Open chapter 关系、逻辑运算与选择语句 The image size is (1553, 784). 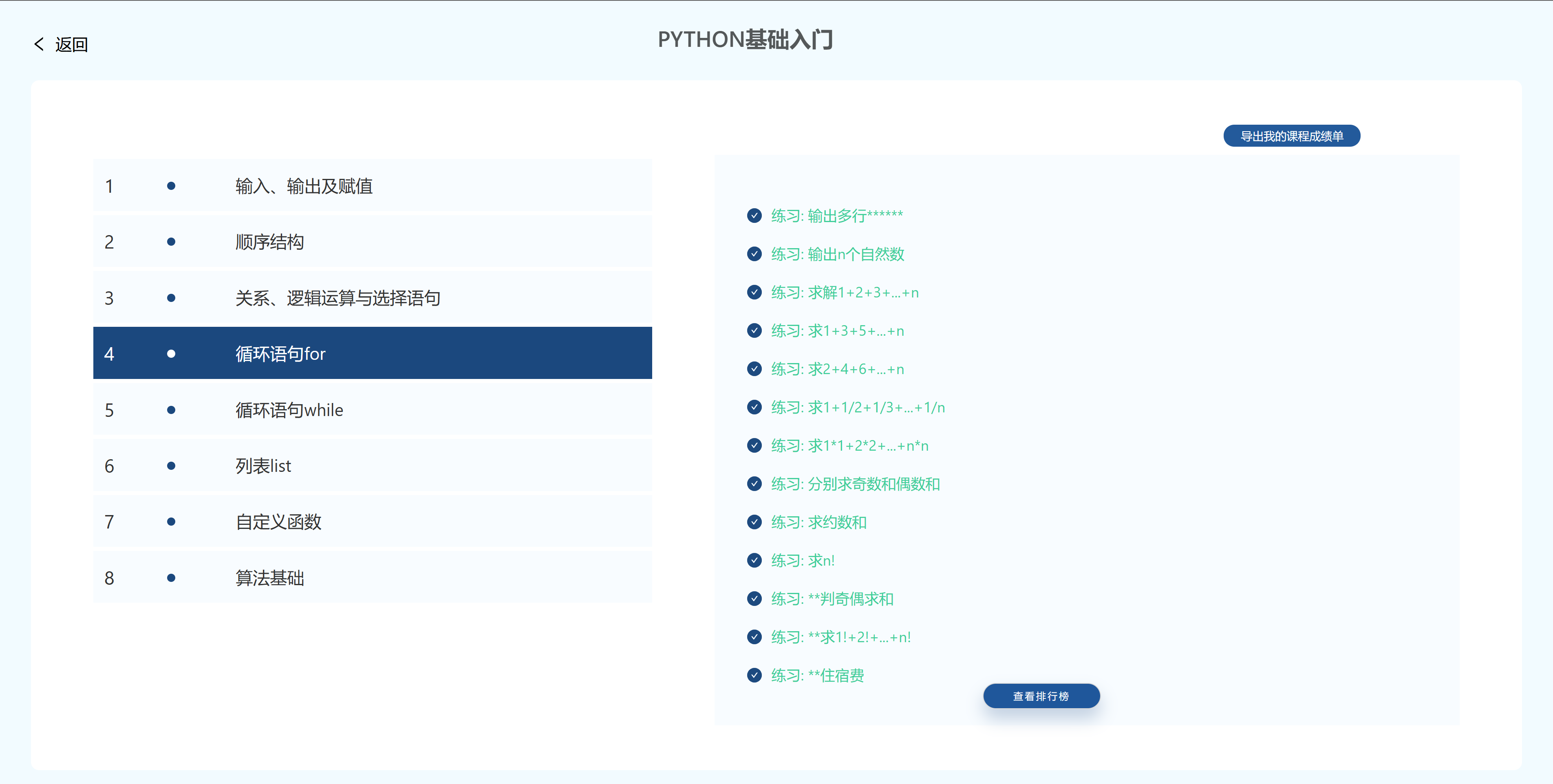pyautogui.click(x=338, y=298)
